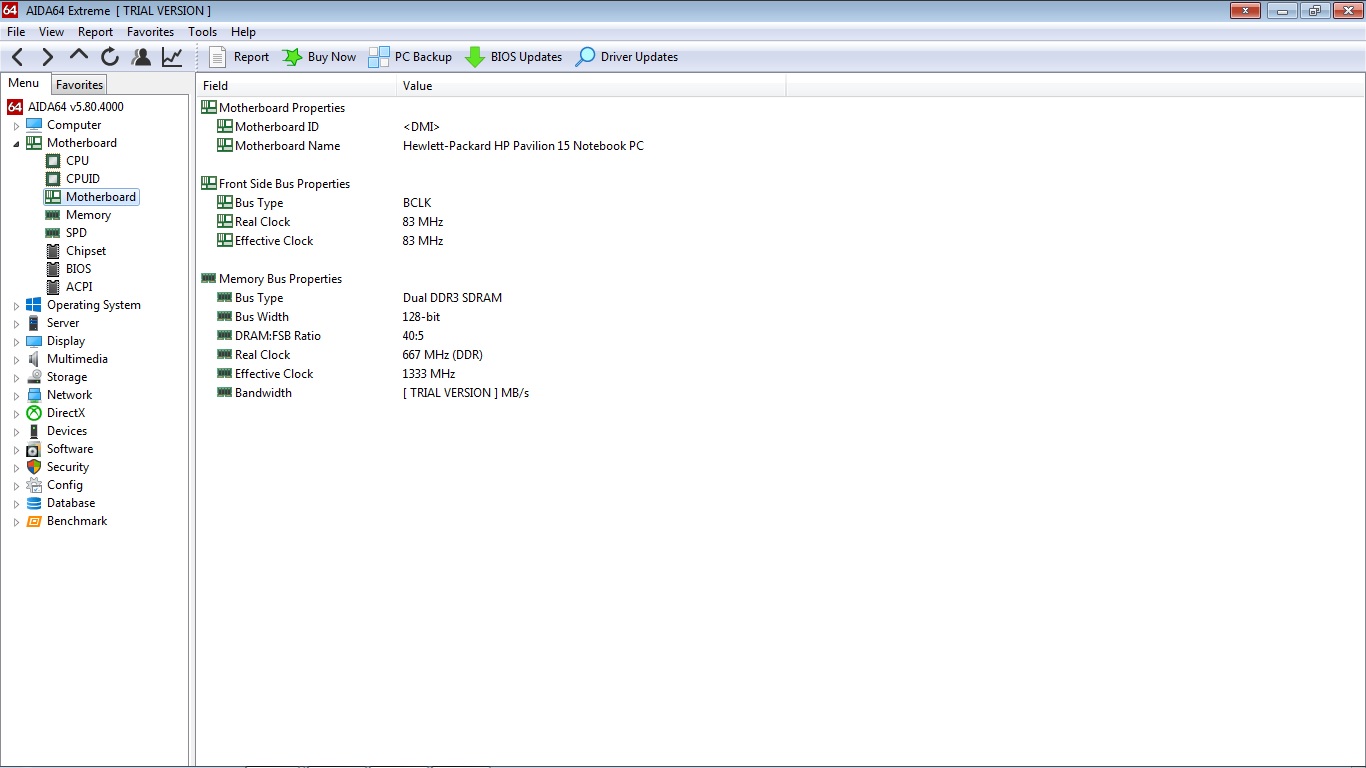Select the SPD item in tree
Image resolution: width=1366 pixels, height=768 pixels.
[76, 233]
